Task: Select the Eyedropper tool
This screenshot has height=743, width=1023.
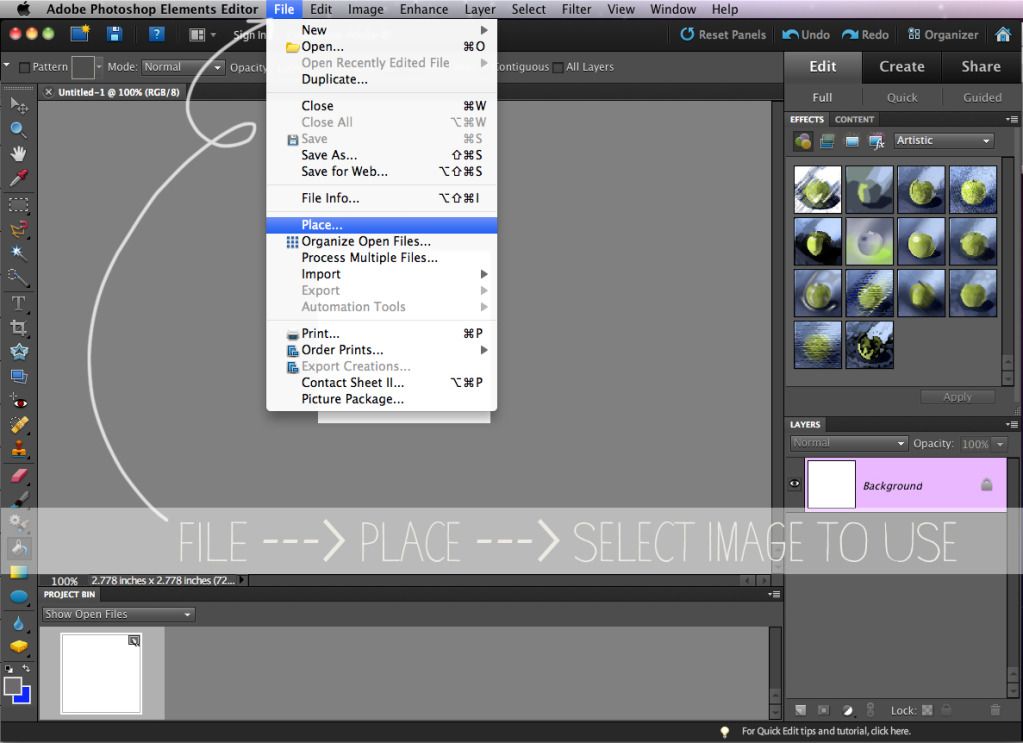Action: pos(18,178)
